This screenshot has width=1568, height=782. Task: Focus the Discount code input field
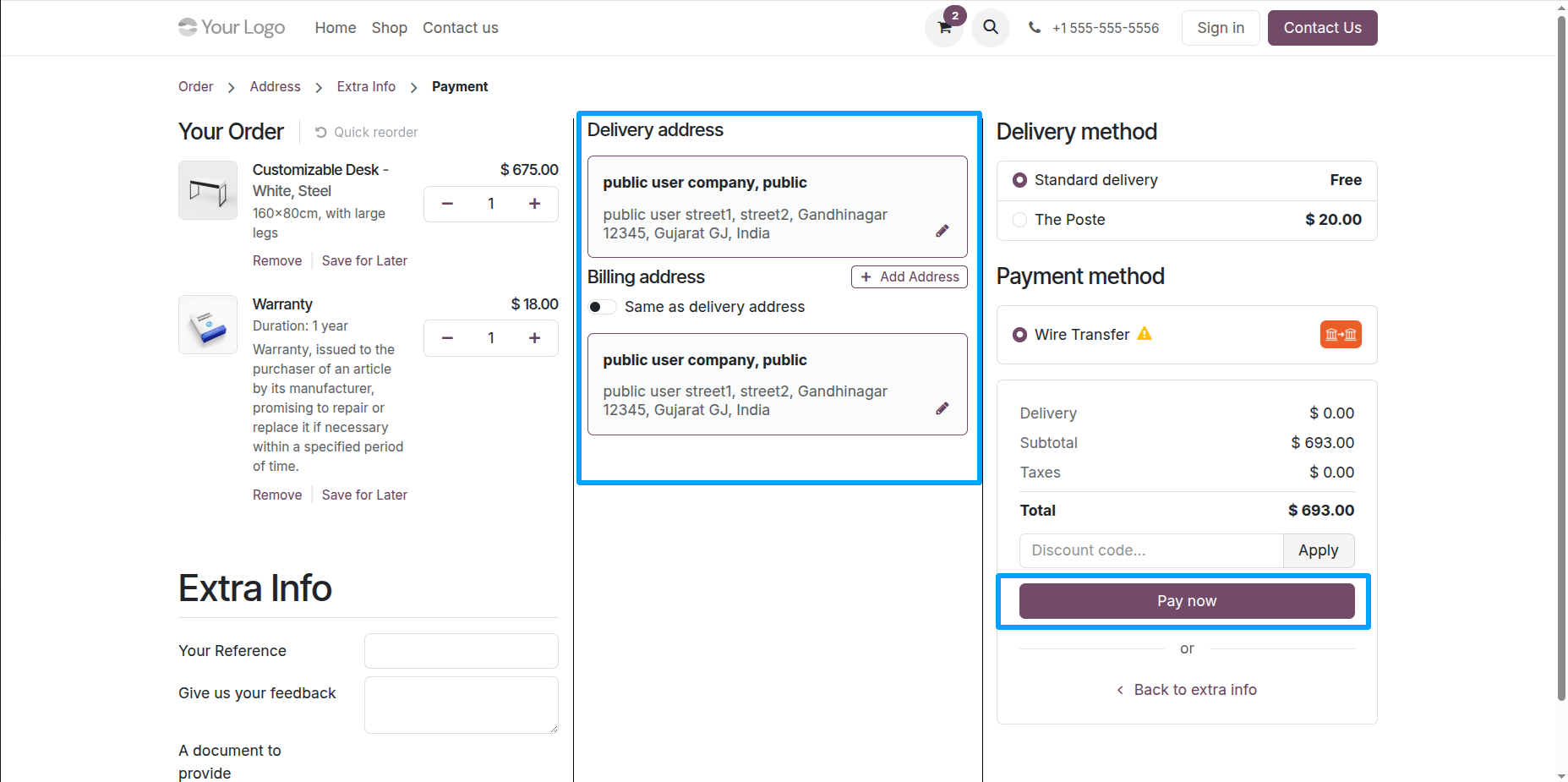tap(1151, 550)
